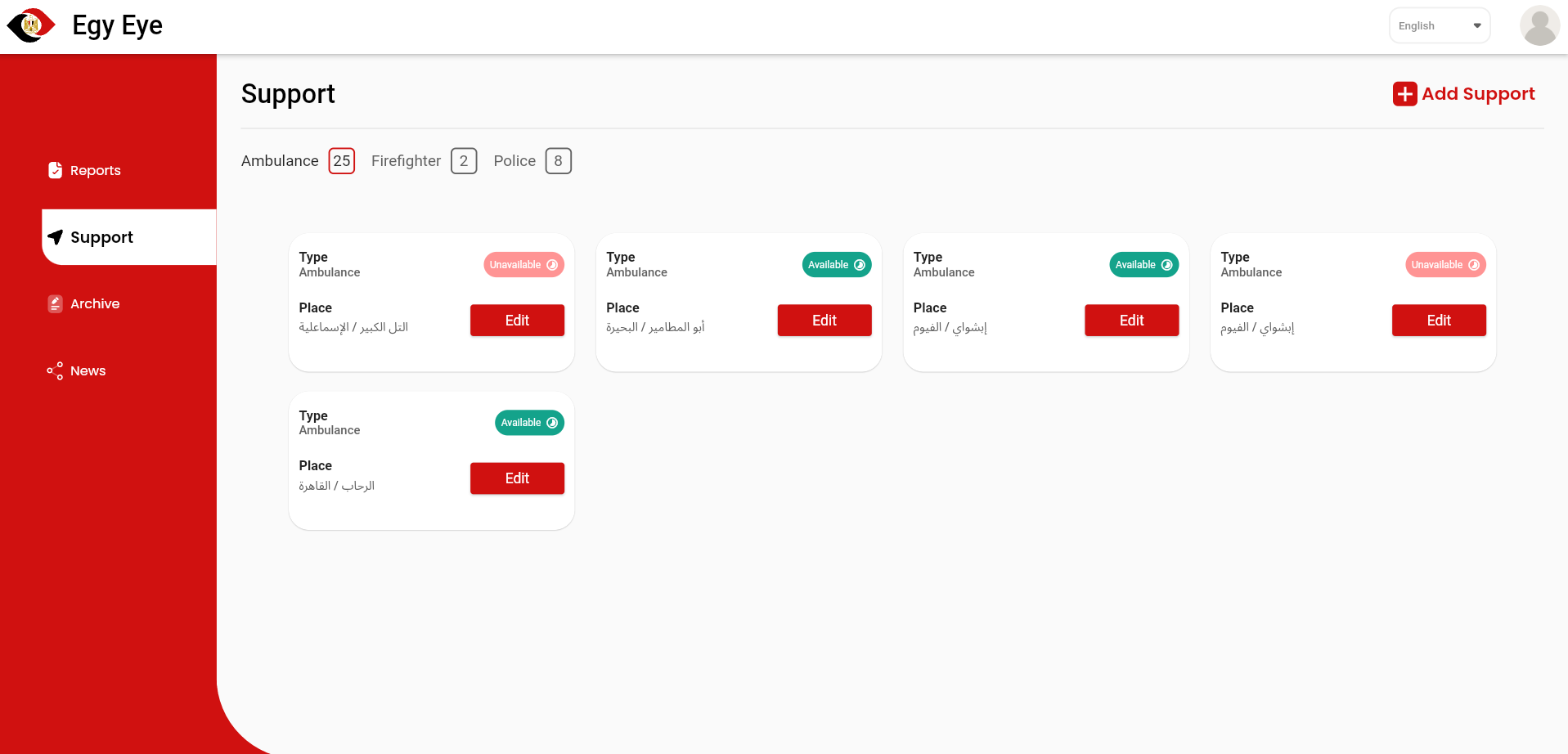Image resolution: width=1568 pixels, height=754 pixels.
Task: Switch to the Firefighter tab
Action: point(406,160)
